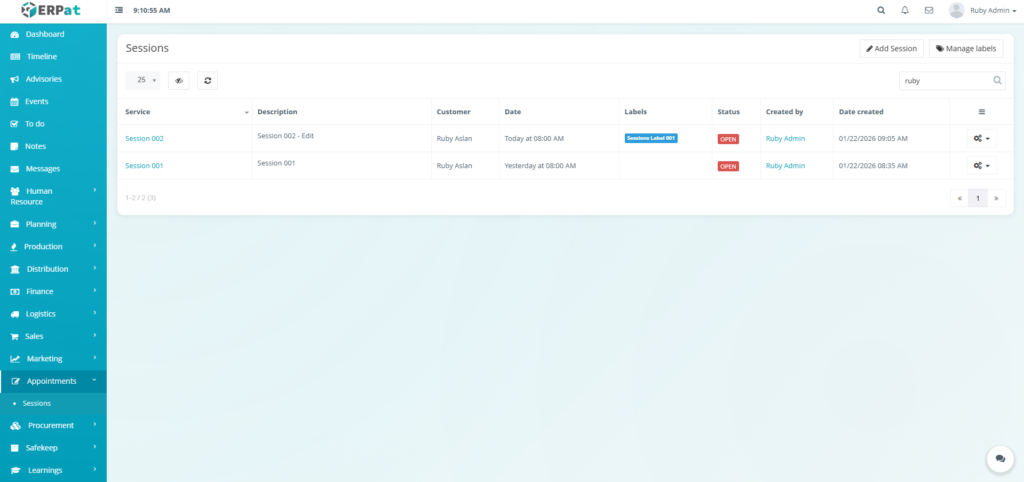Click the Add Session button

tap(891, 48)
